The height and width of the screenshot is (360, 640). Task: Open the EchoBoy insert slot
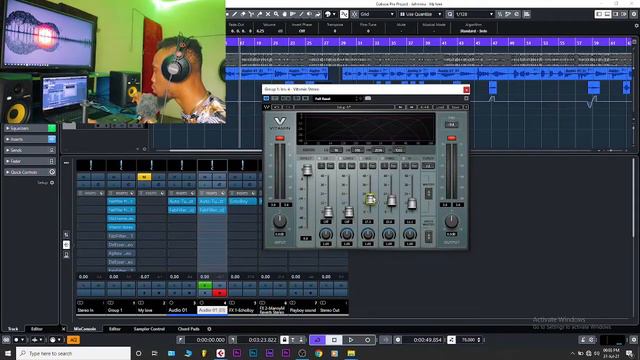click(x=242, y=201)
